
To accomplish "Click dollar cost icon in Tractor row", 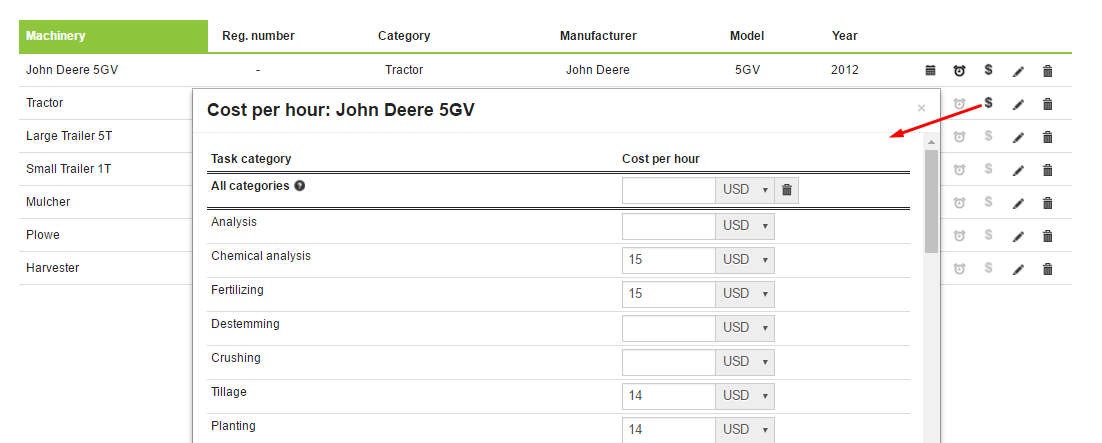I will [x=988, y=103].
